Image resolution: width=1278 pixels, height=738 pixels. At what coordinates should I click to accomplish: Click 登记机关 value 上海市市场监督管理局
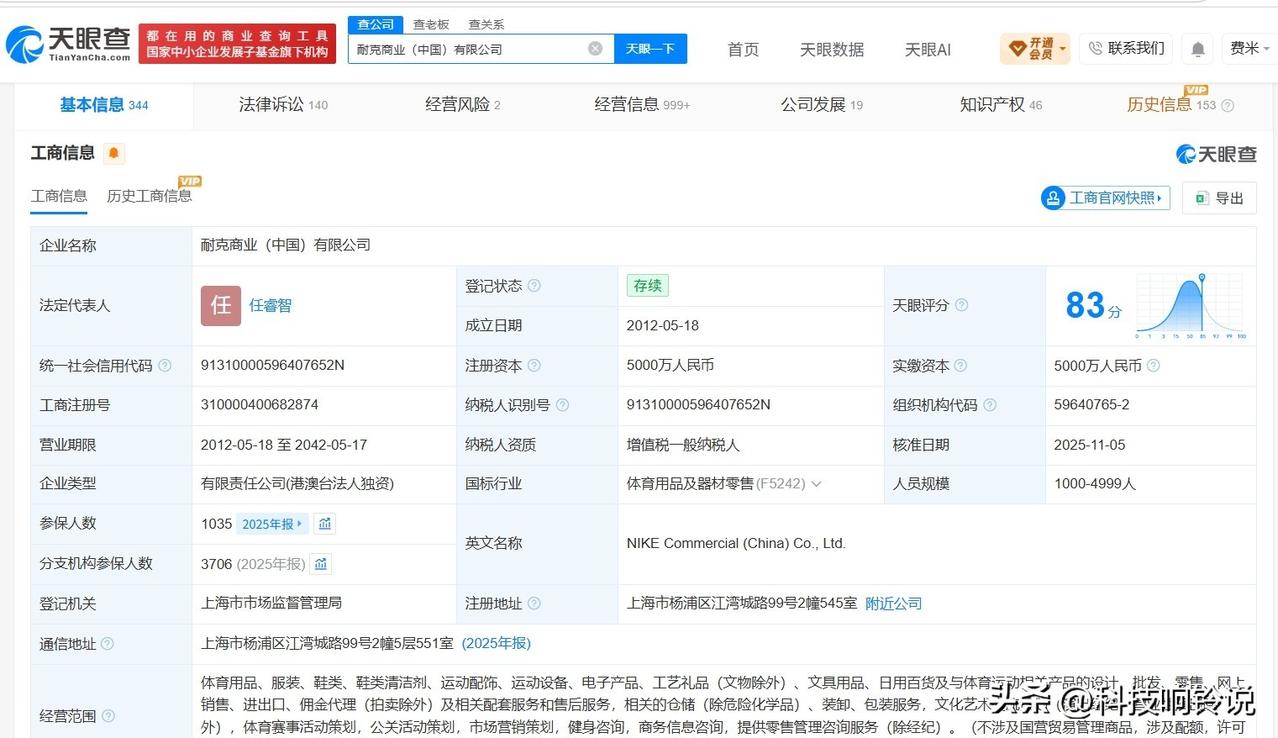(272, 604)
